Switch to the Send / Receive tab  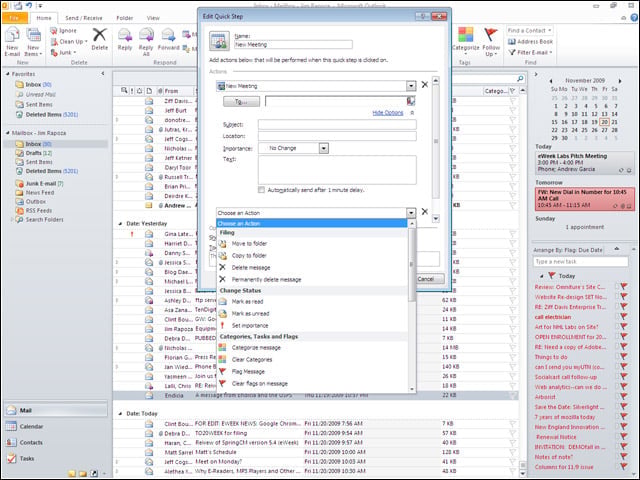coord(84,18)
